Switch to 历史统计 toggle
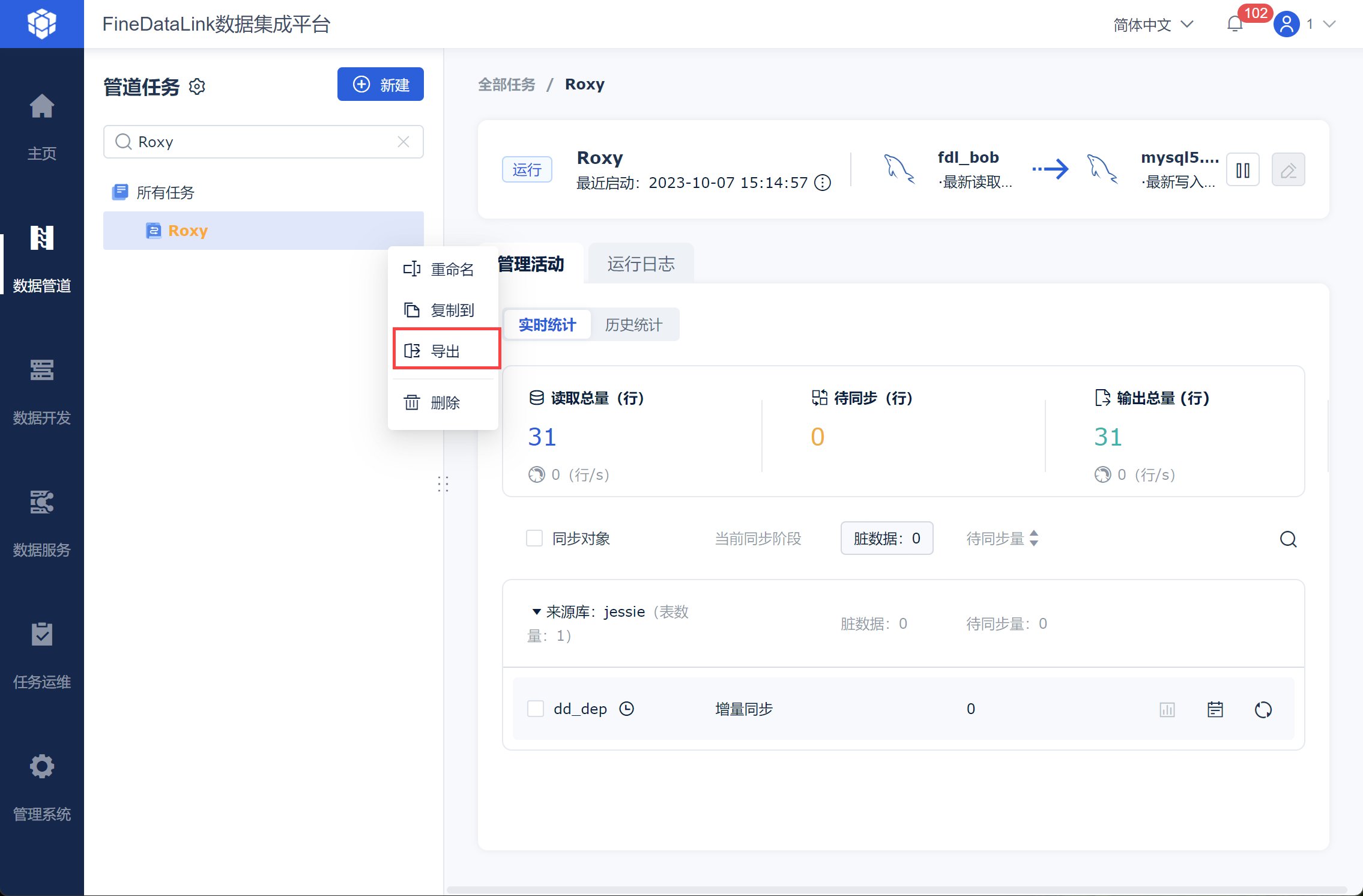This screenshot has height=896, width=1363. [633, 325]
